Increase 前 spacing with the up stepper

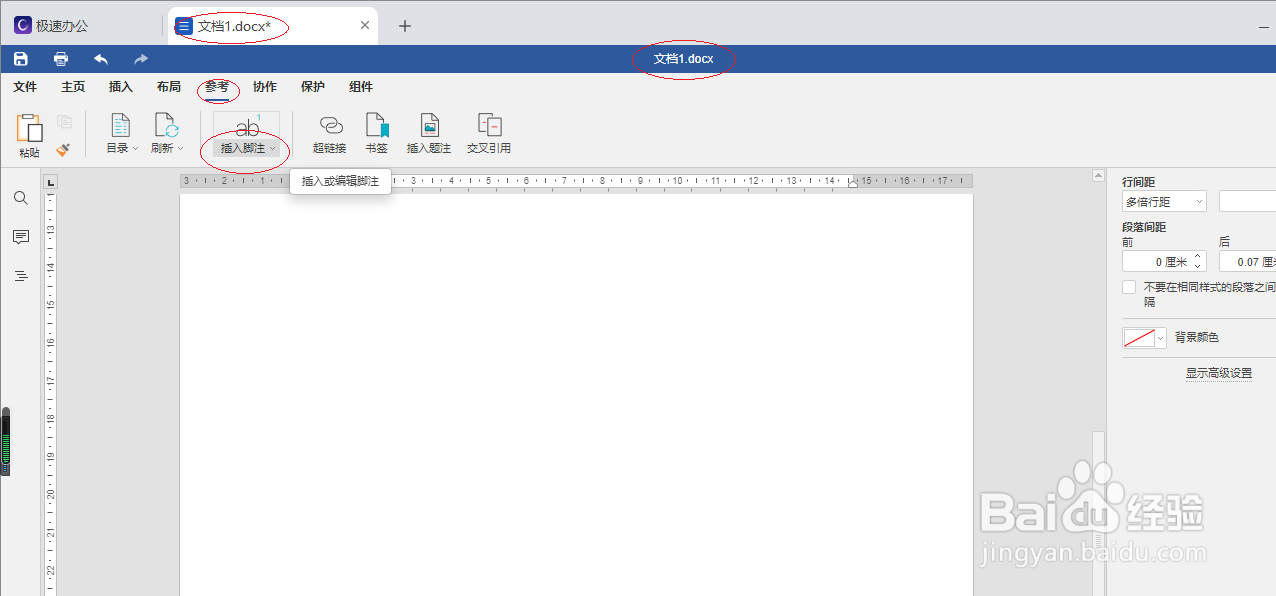click(1197, 255)
